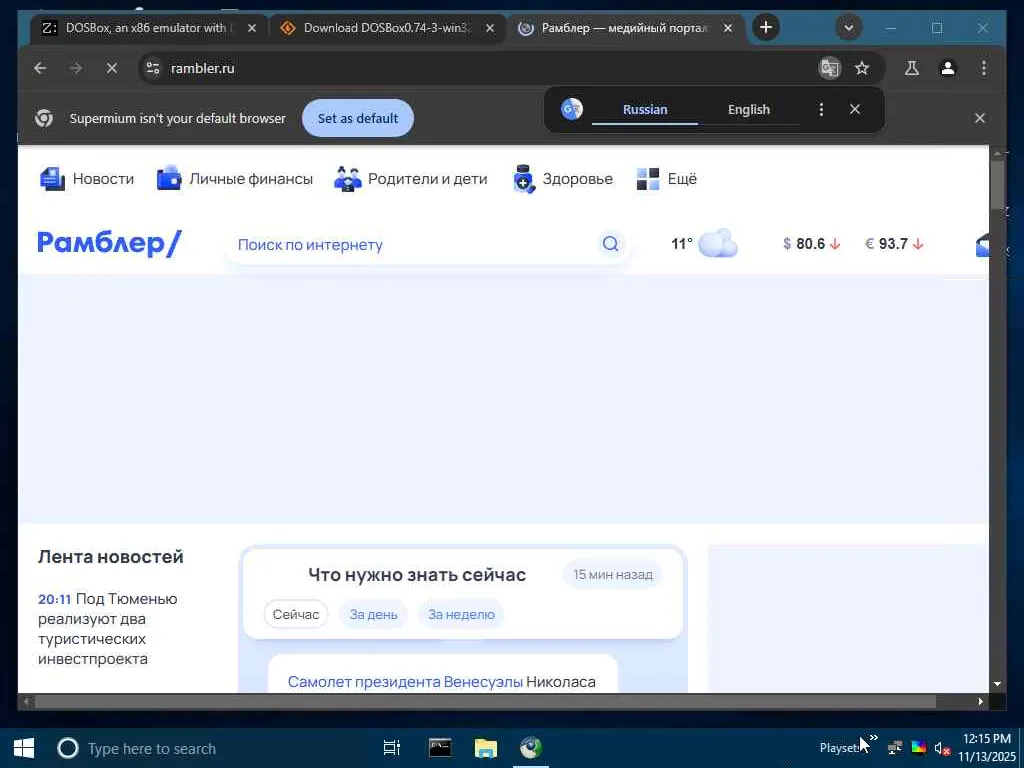This screenshot has width=1024, height=768.
Task: Click the Новости newspaper icon
Action: (52, 178)
